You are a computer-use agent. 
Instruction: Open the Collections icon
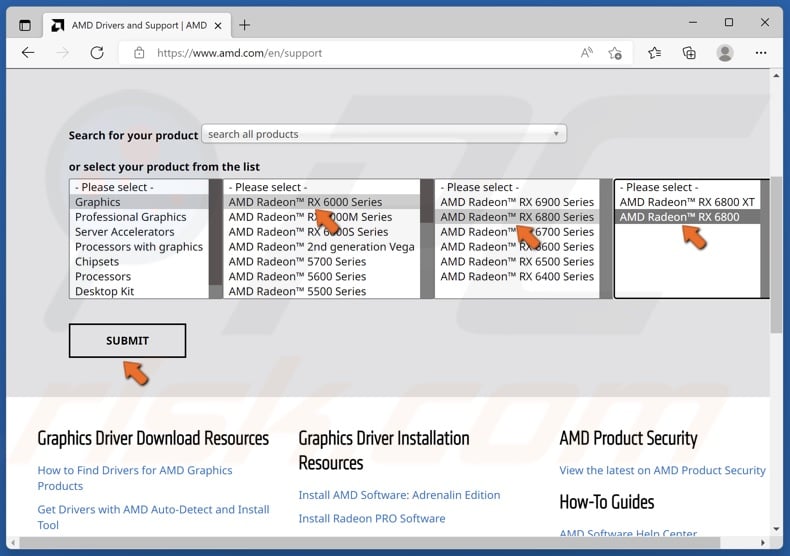coord(689,53)
